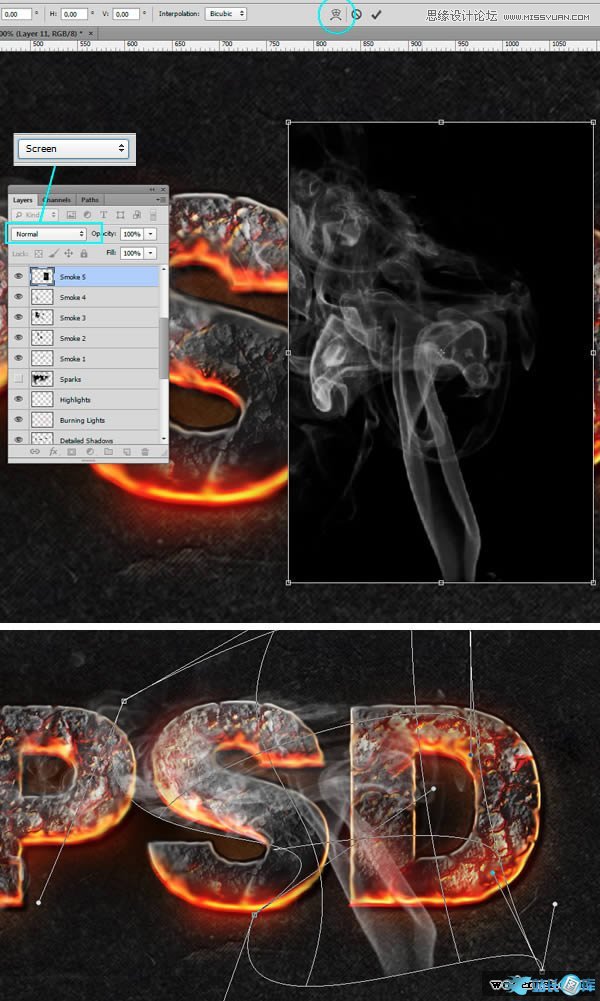
Task: Expand the Opacity slider arrow
Action: pyautogui.click(x=150, y=234)
